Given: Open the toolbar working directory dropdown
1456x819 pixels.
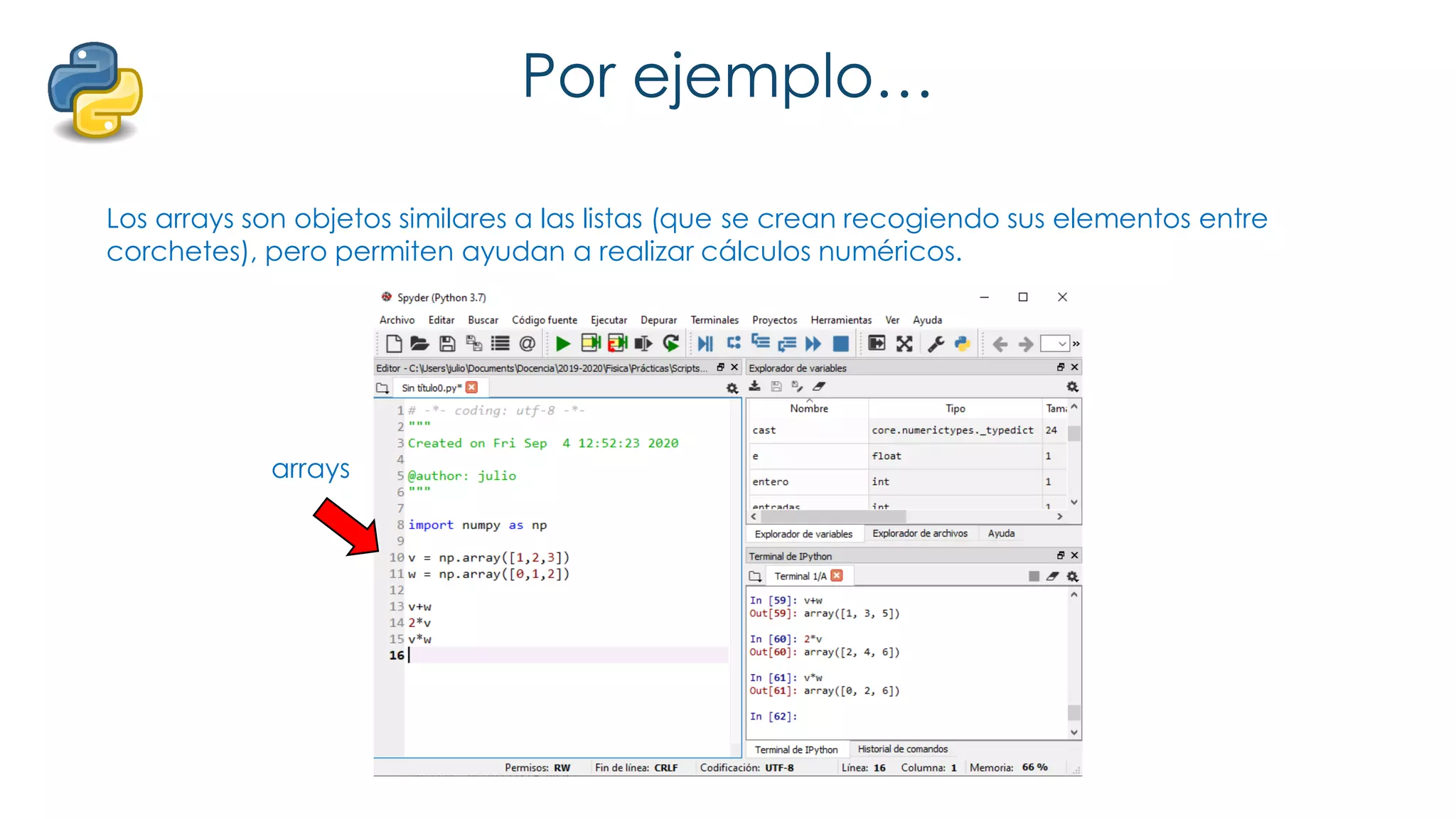Looking at the screenshot, I should pyautogui.click(x=1055, y=344).
